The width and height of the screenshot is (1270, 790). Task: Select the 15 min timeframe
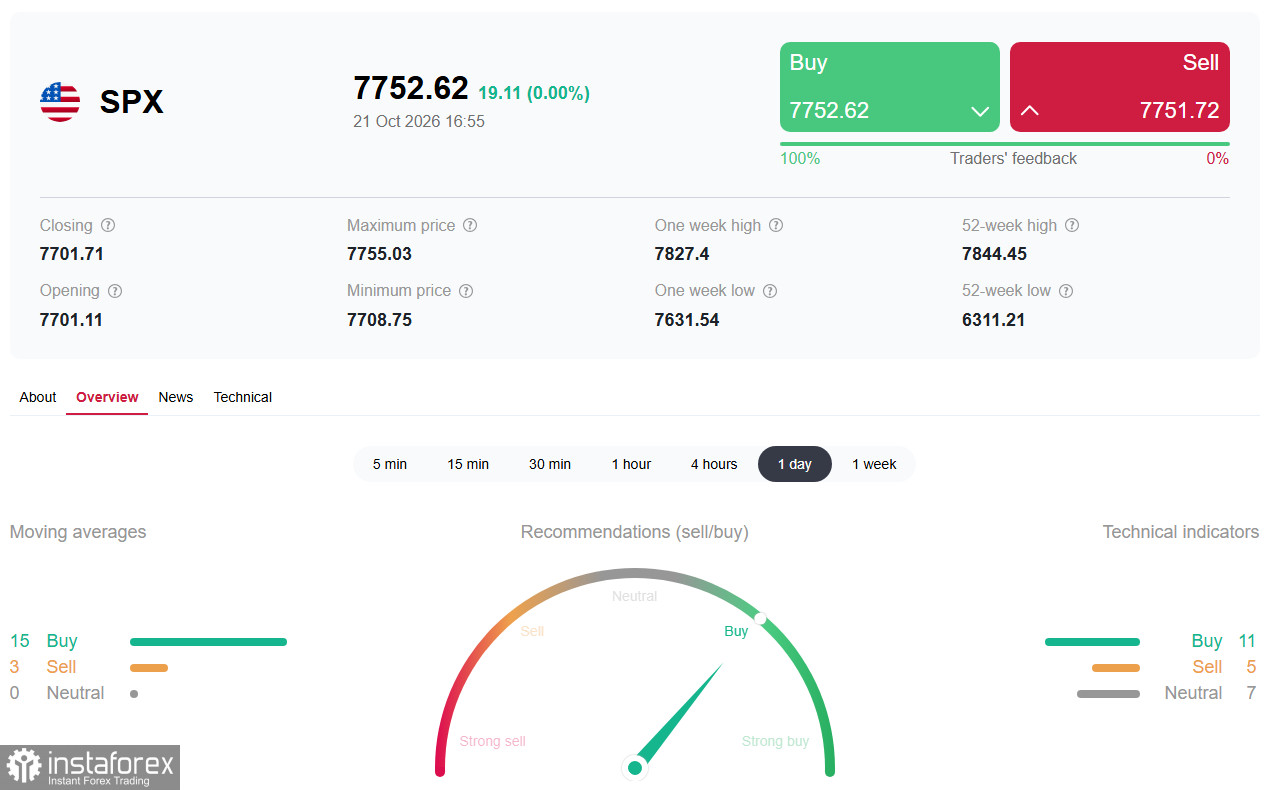468,464
